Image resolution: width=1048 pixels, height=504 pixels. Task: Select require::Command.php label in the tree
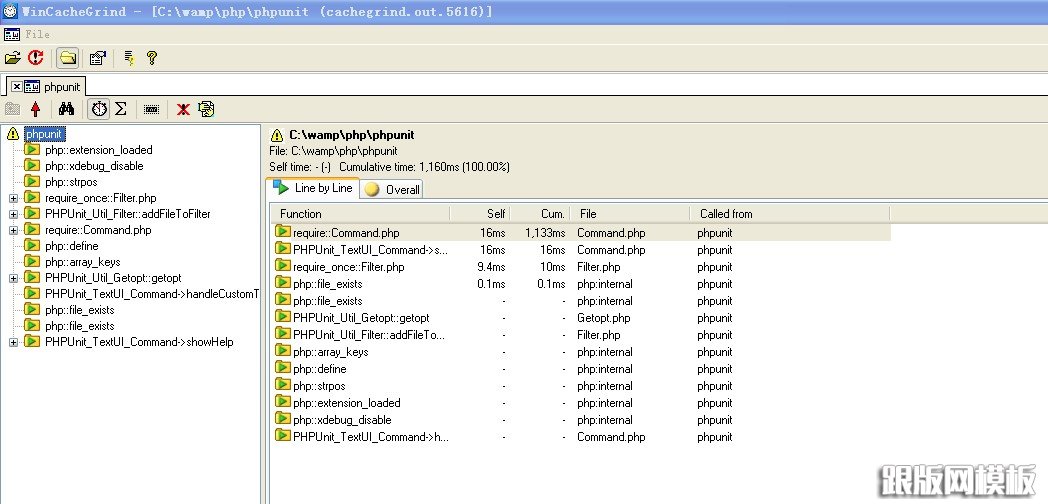click(98, 230)
